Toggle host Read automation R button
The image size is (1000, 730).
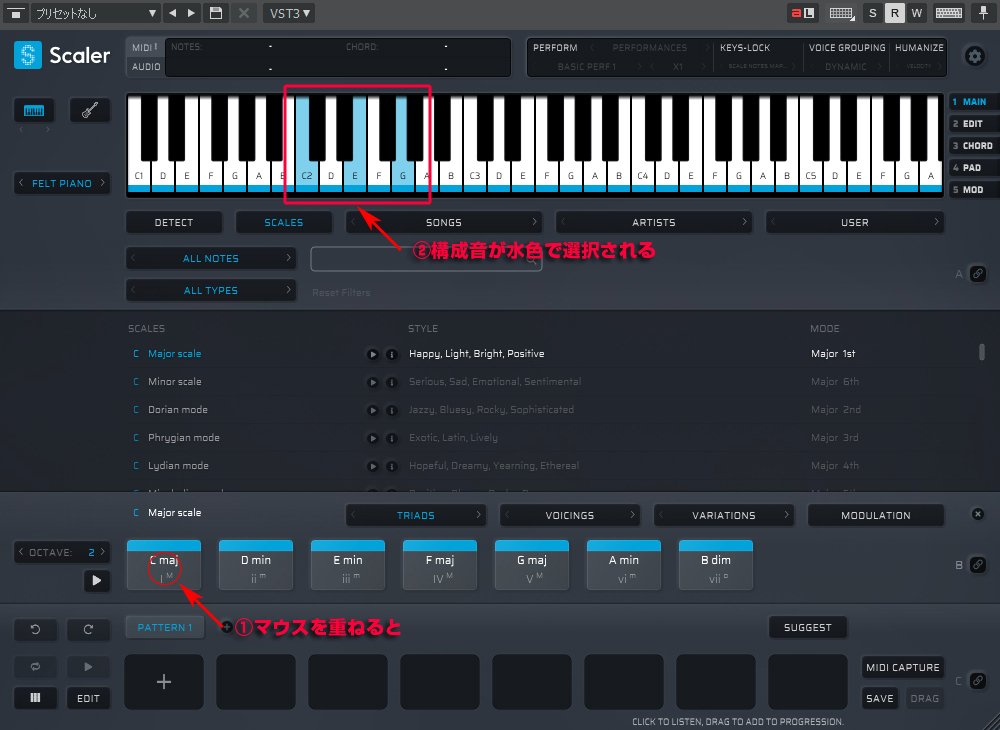[x=894, y=13]
